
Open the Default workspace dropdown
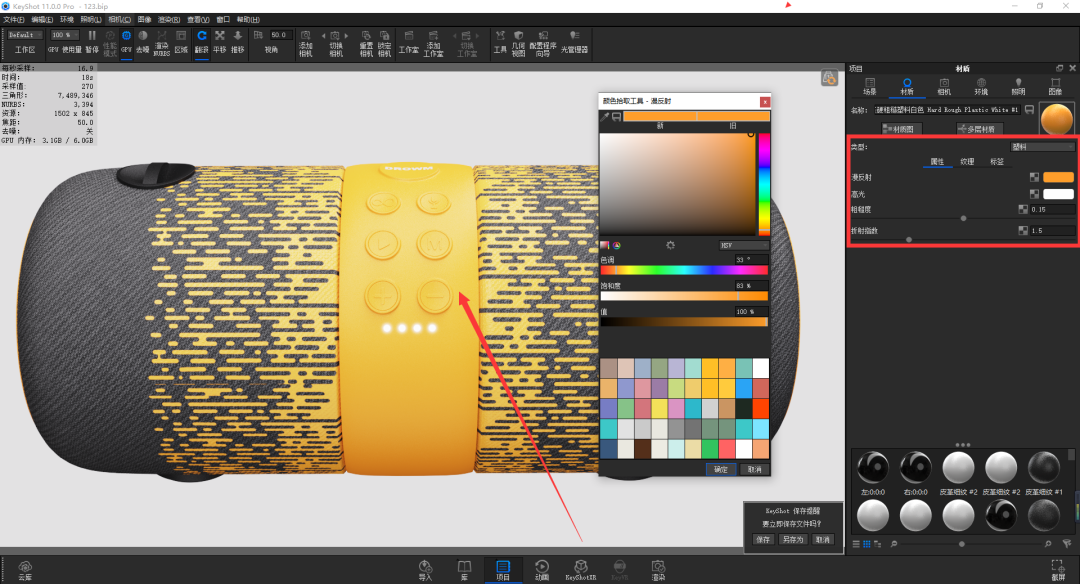(25, 35)
